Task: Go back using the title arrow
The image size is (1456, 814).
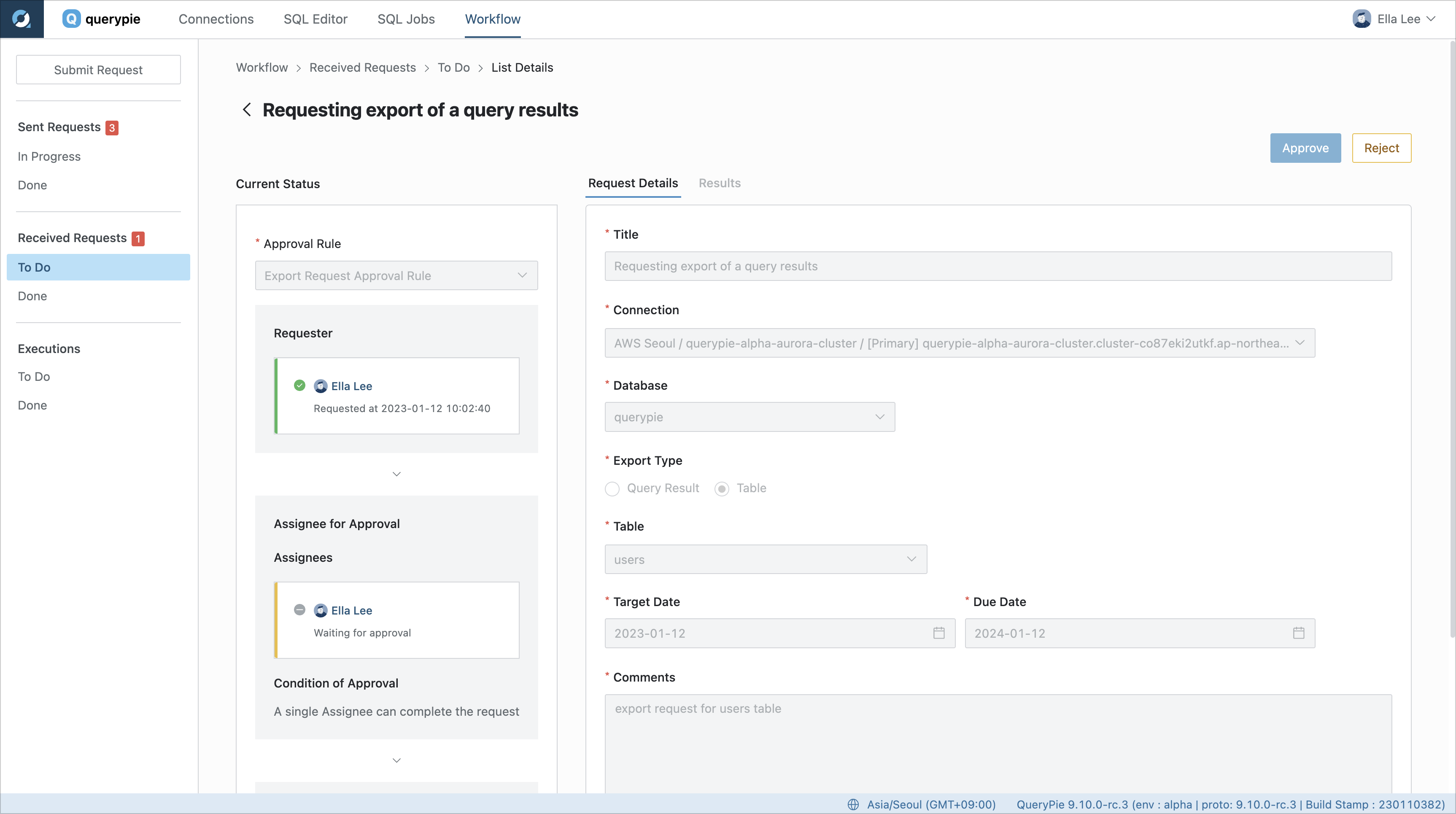Action: [x=246, y=110]
